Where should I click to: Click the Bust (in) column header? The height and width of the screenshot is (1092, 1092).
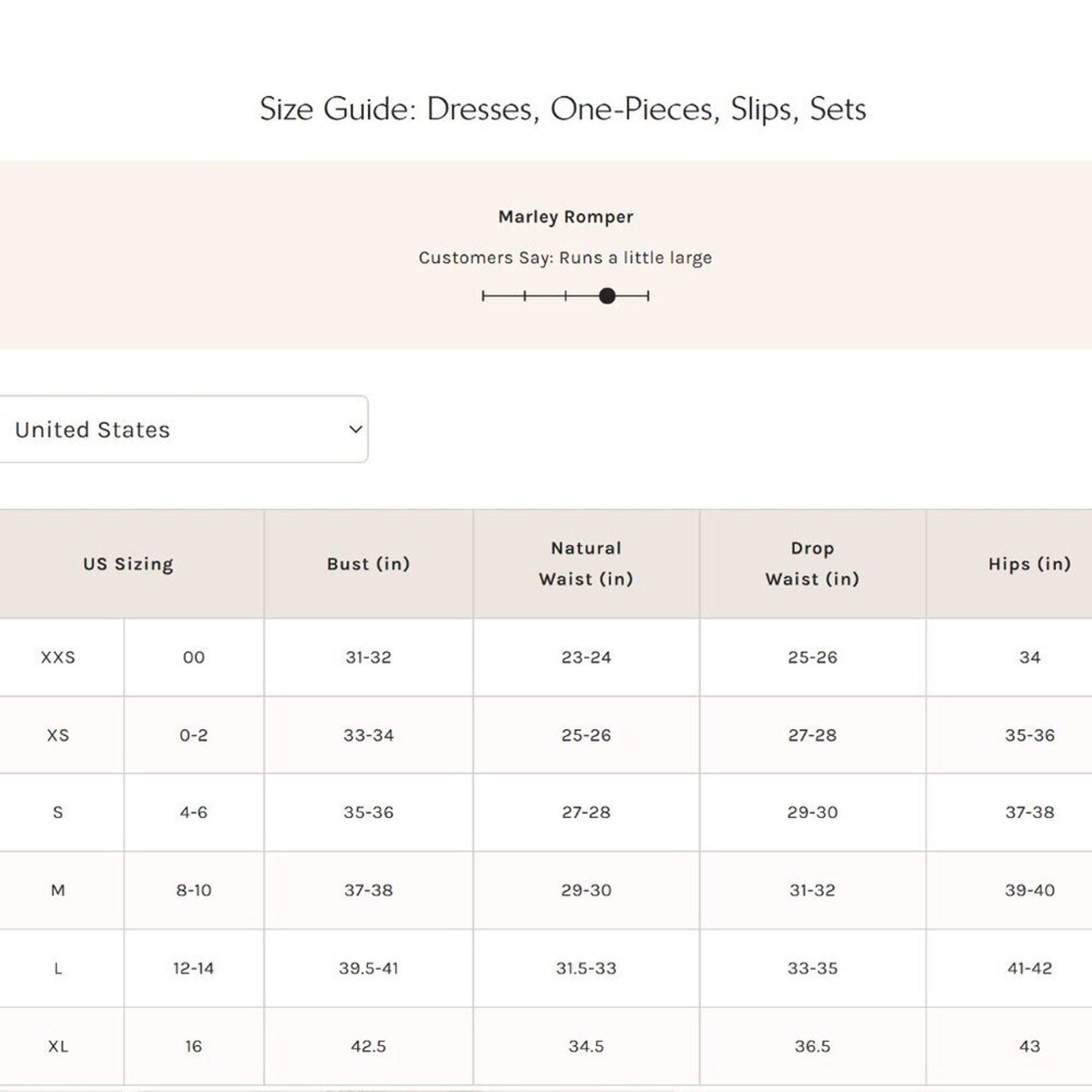pos(369,564)
